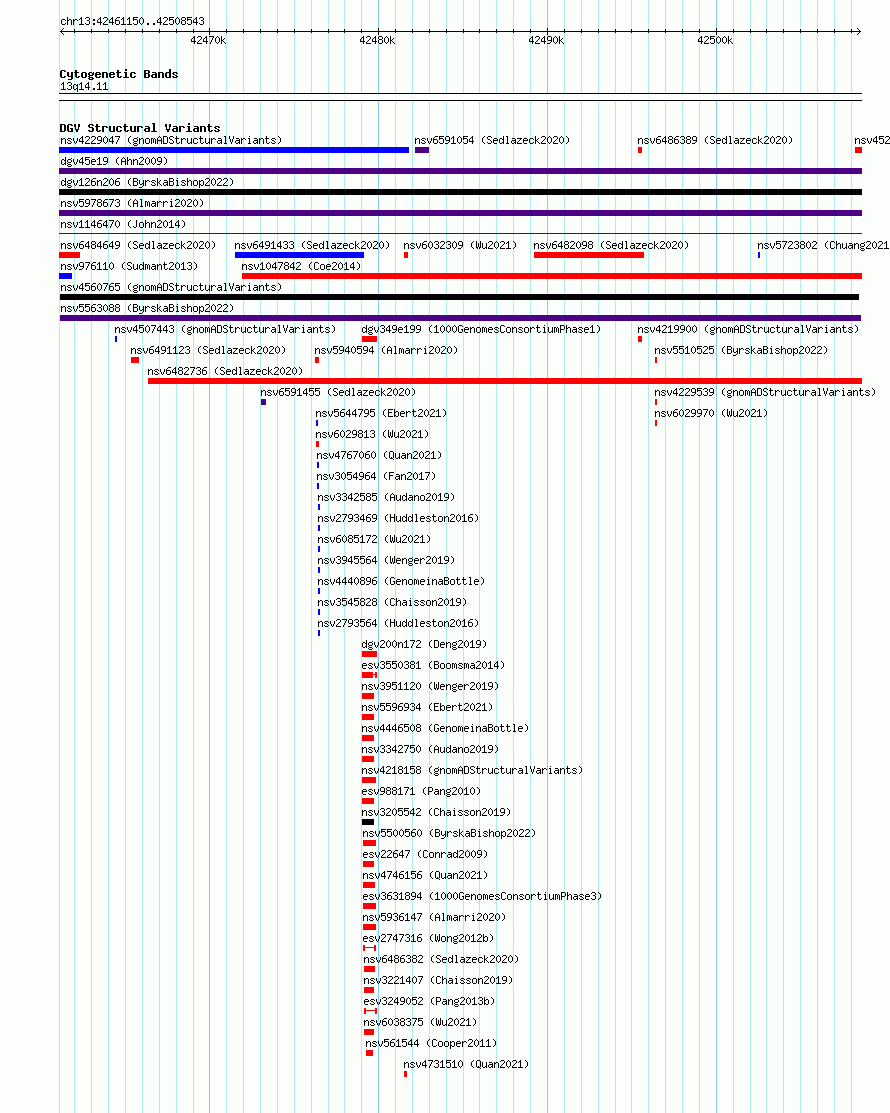Image resolution: width=890 pixels, height=1113 pixels.
Task: Click esv3249052 (Pang2013b) label
Action: pos(429,1002)
